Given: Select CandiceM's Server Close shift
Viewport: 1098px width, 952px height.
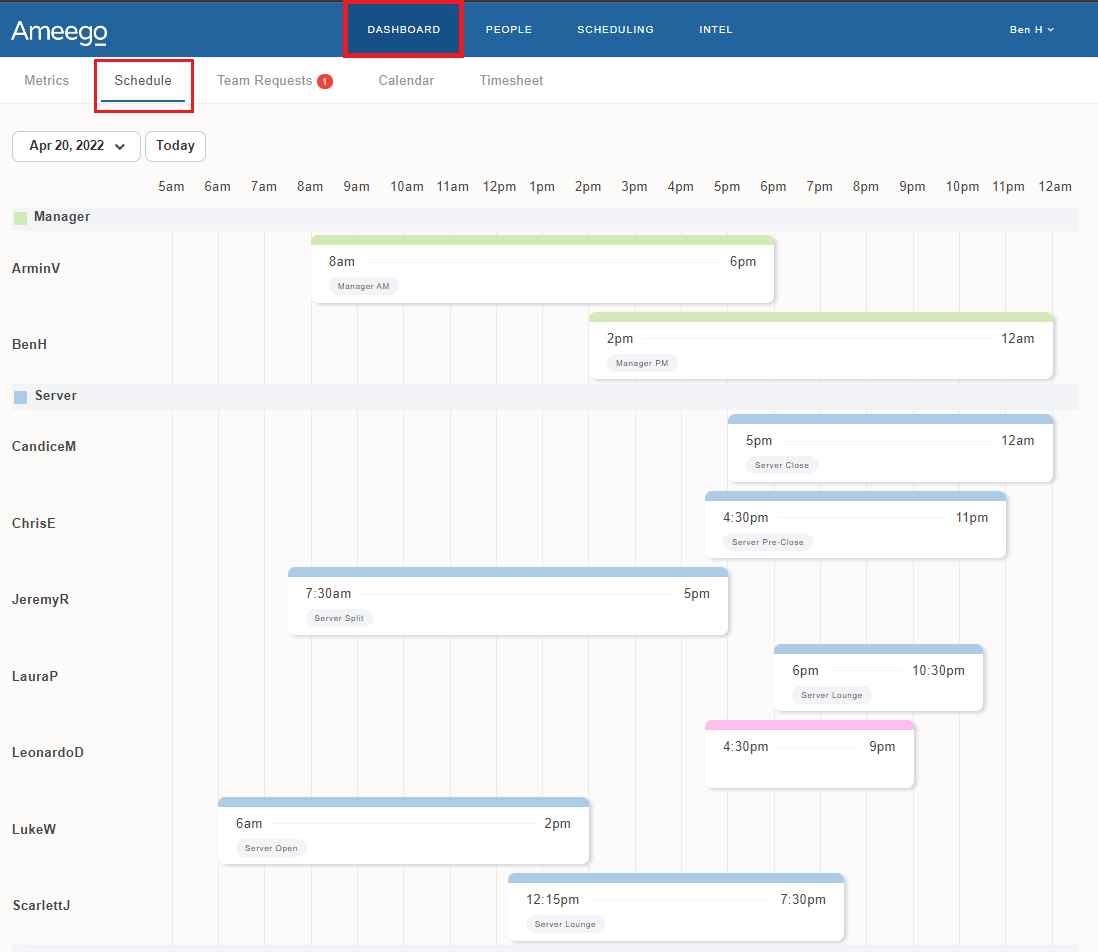Looking at the screenshot, I should pos(890,449).
